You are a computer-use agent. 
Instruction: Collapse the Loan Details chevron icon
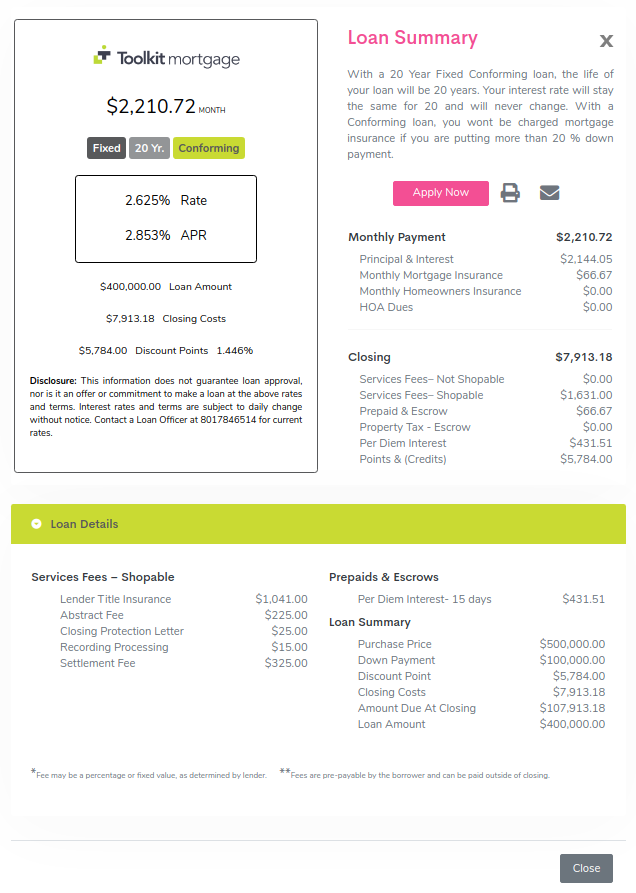36,524
